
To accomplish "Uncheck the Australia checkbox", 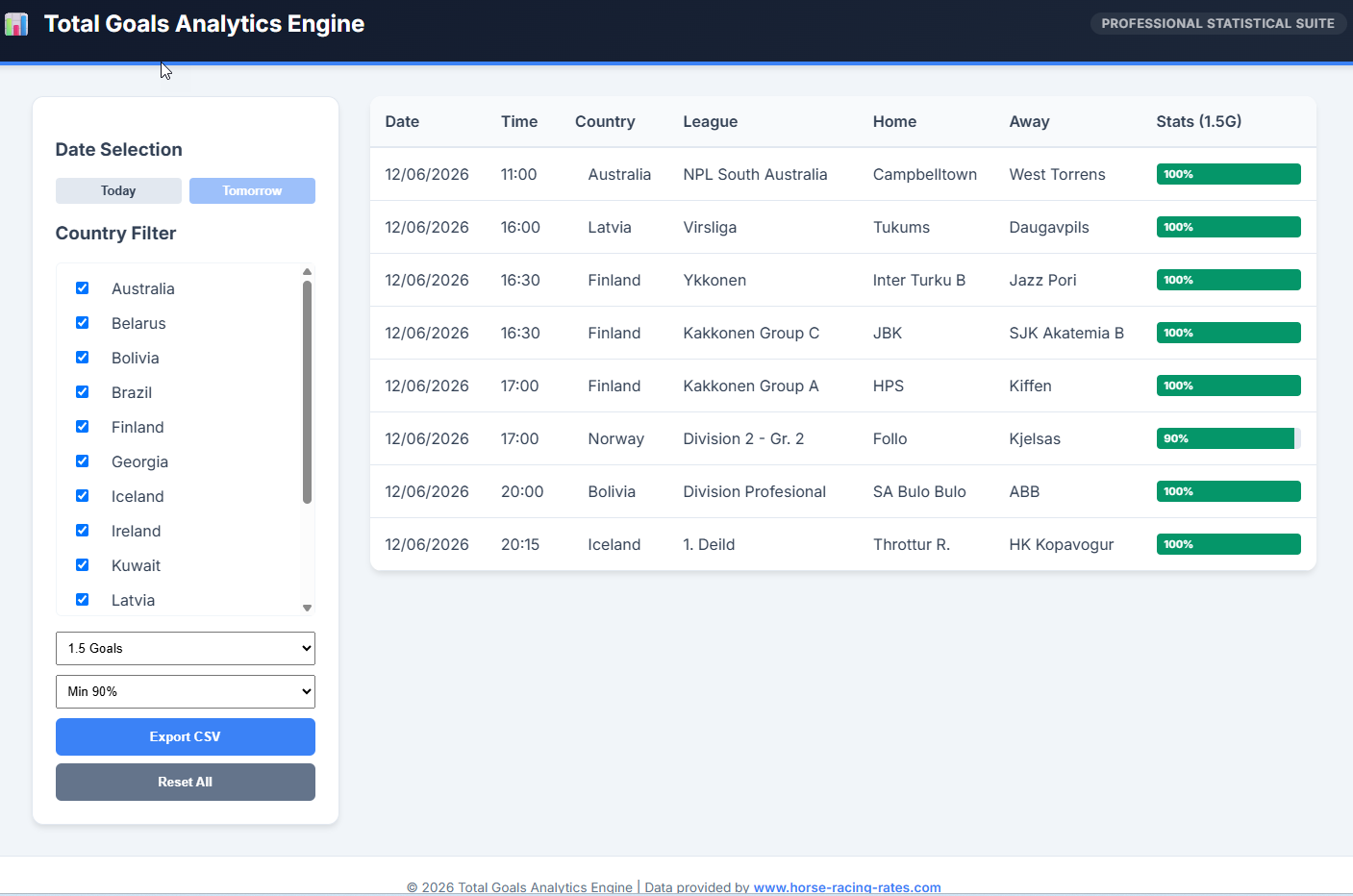I will (83, 288).
